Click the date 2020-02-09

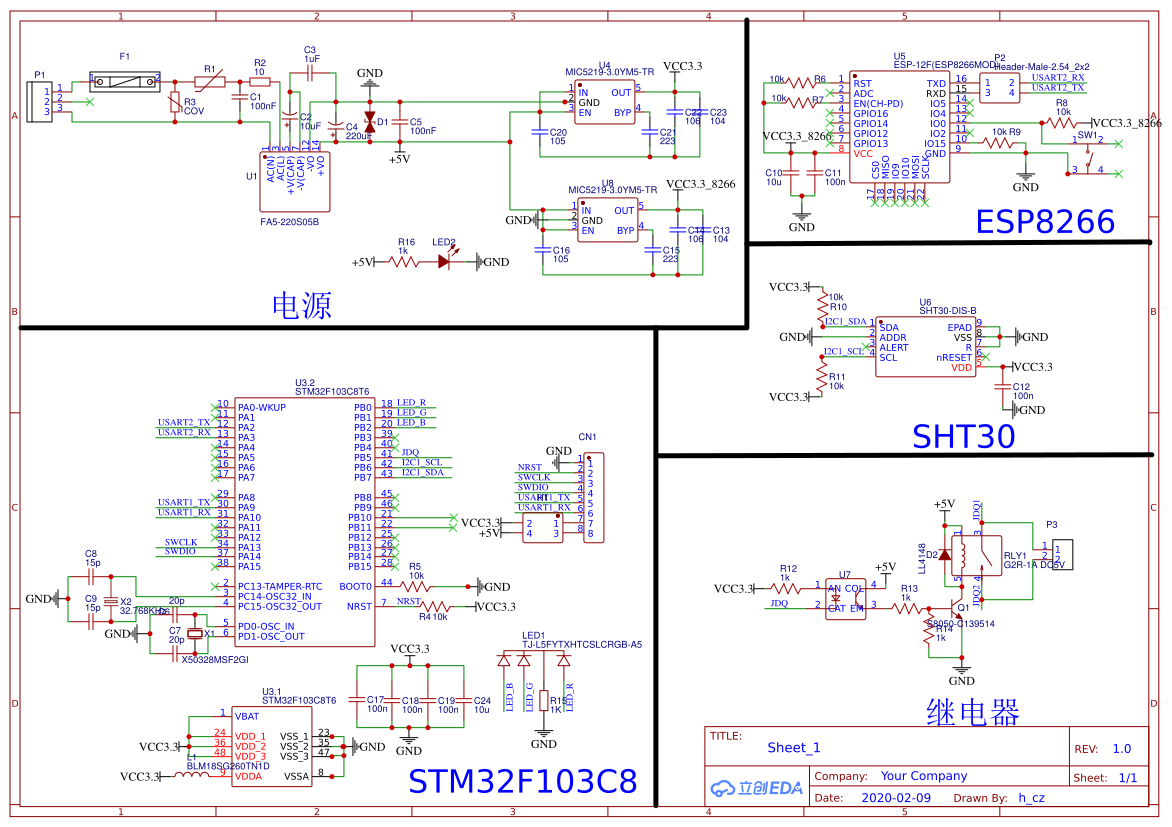point(896,798)
